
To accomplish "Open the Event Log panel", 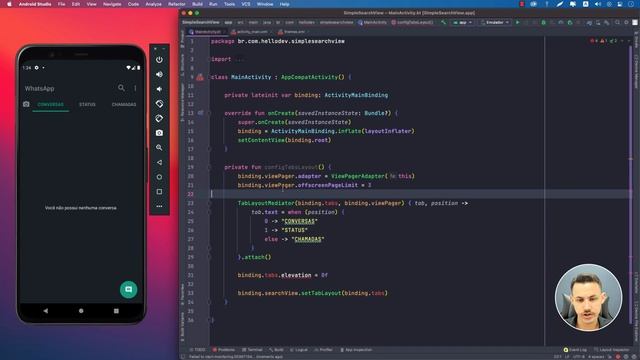I will coord(575,350).
